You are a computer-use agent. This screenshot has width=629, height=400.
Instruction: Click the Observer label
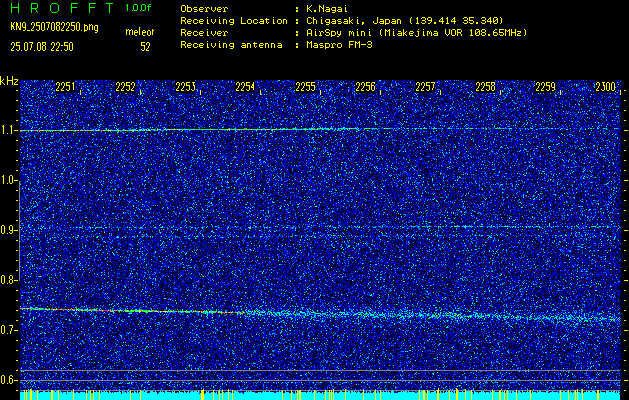pyautogui.click(x=204, y=8)
